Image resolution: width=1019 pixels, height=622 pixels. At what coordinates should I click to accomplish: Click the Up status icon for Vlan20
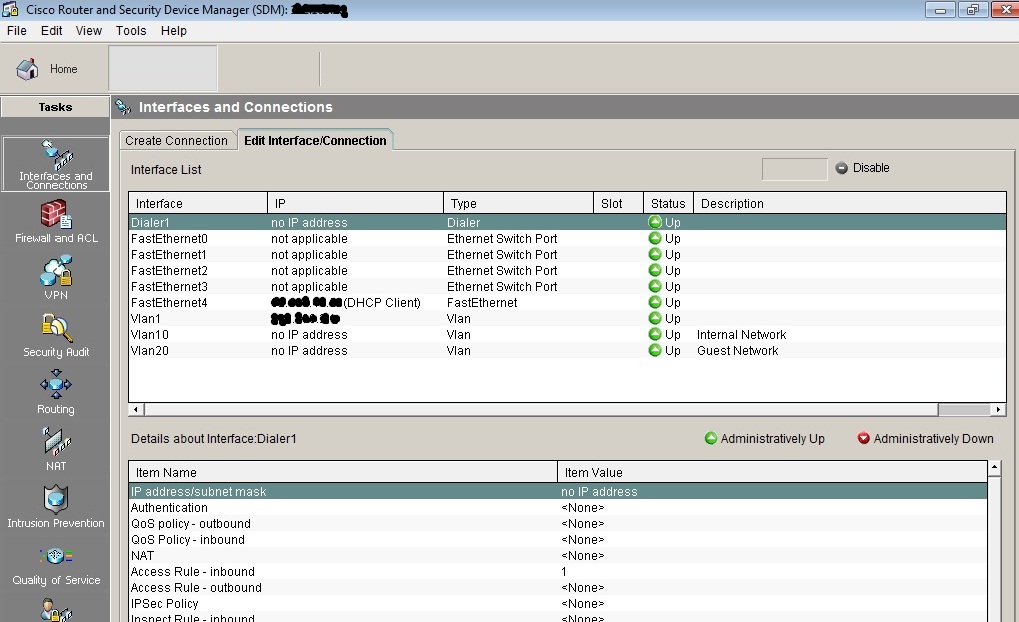click(x=654, y=350)
